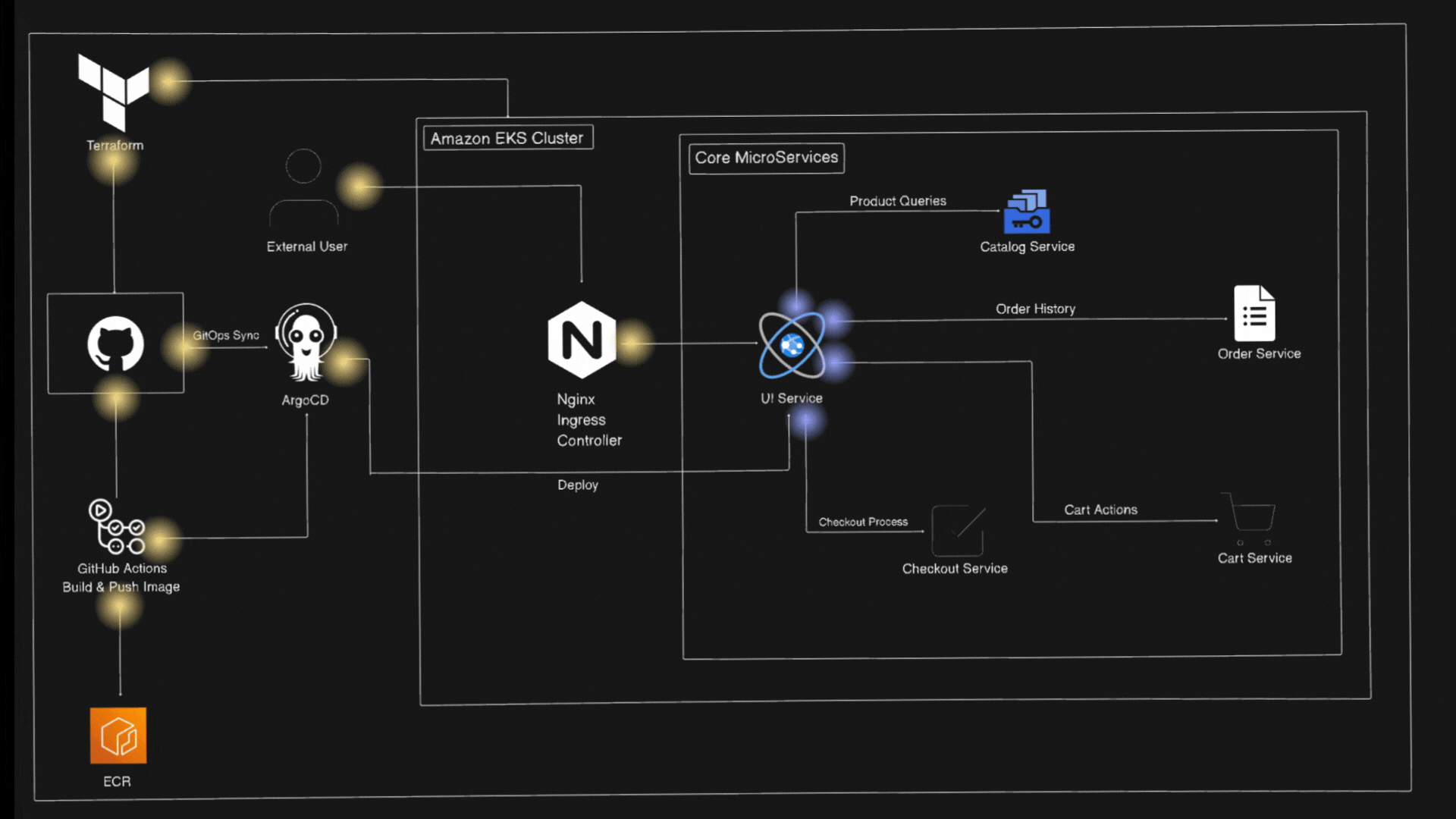Click the 'Terraform' label

pyautogui.click(x=115, y=145)
